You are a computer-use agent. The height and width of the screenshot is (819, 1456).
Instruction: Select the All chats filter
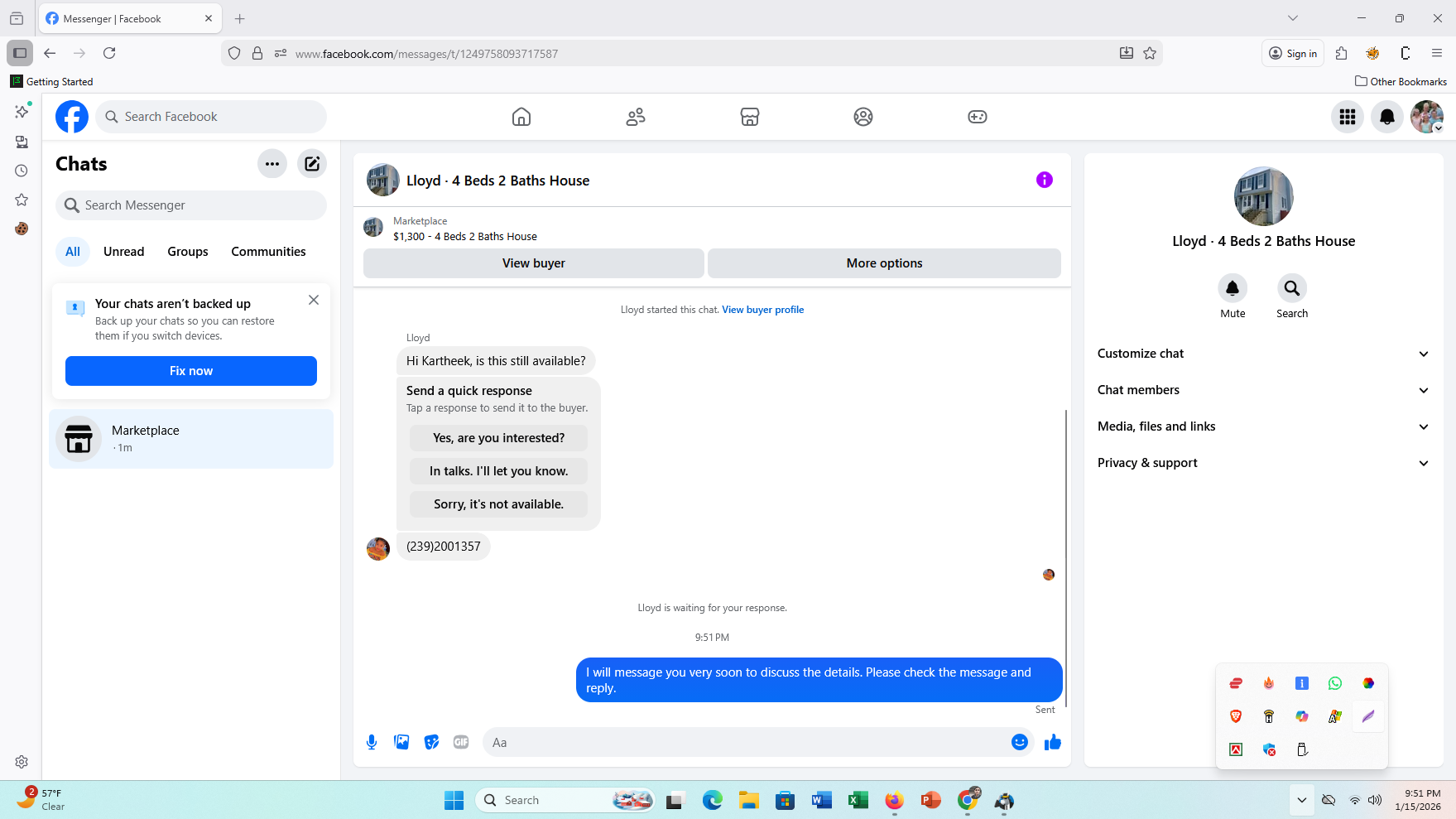coord(73,252)
